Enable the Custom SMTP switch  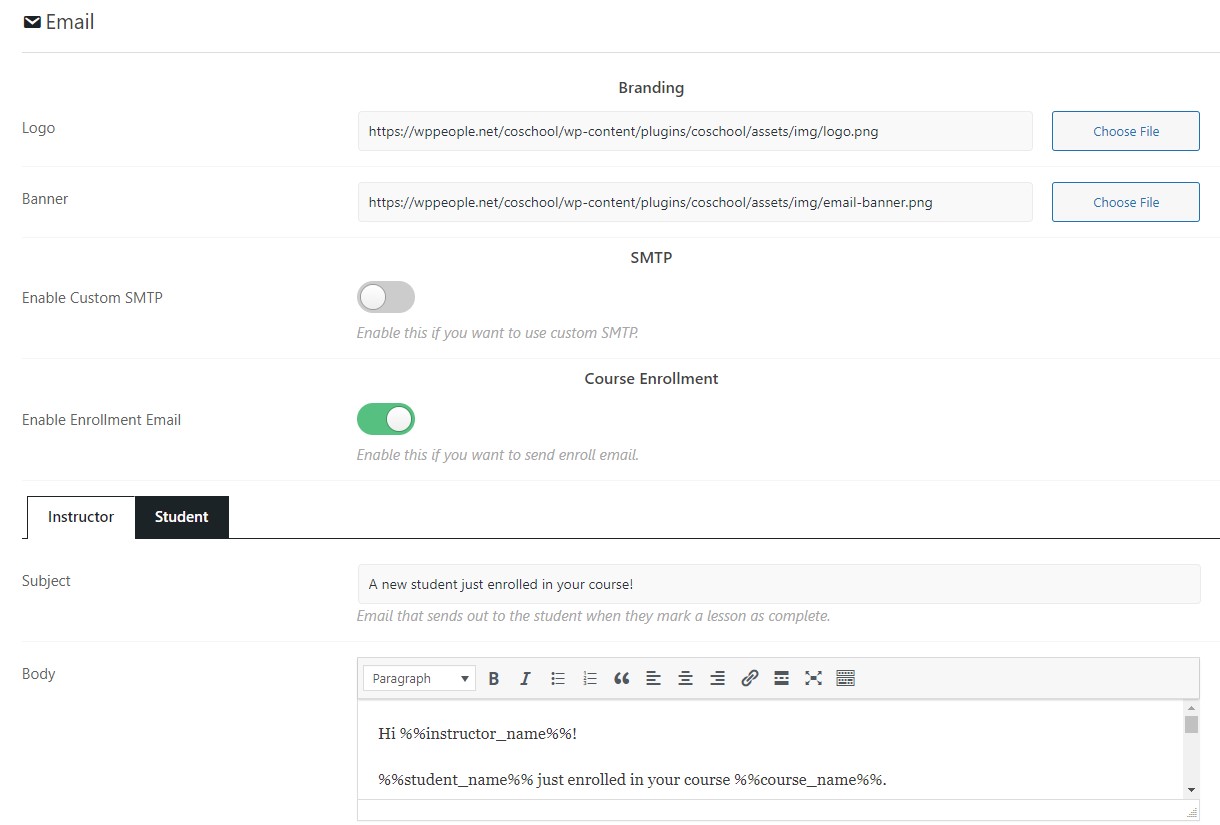pos(385,297)
